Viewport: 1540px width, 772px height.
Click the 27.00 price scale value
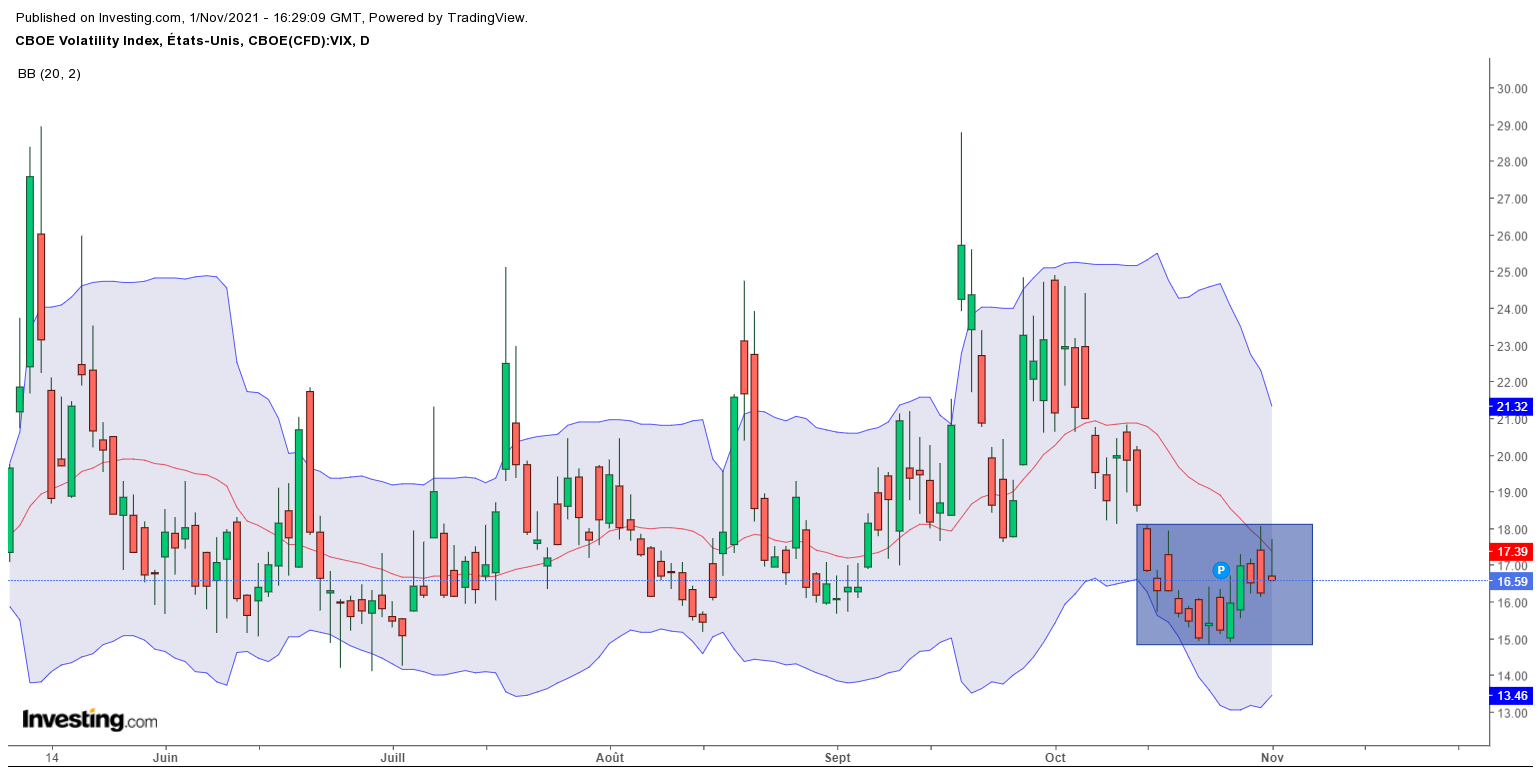[x=1511, y=199]
